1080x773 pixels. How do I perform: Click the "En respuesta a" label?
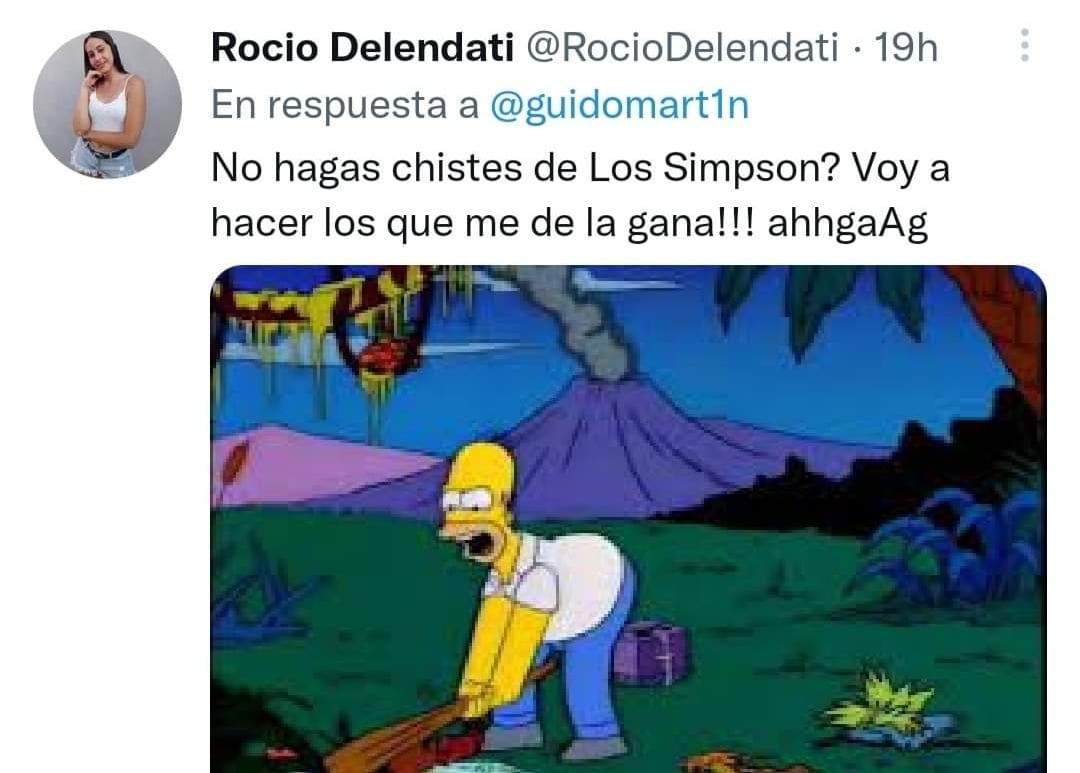tap(344, 105)
